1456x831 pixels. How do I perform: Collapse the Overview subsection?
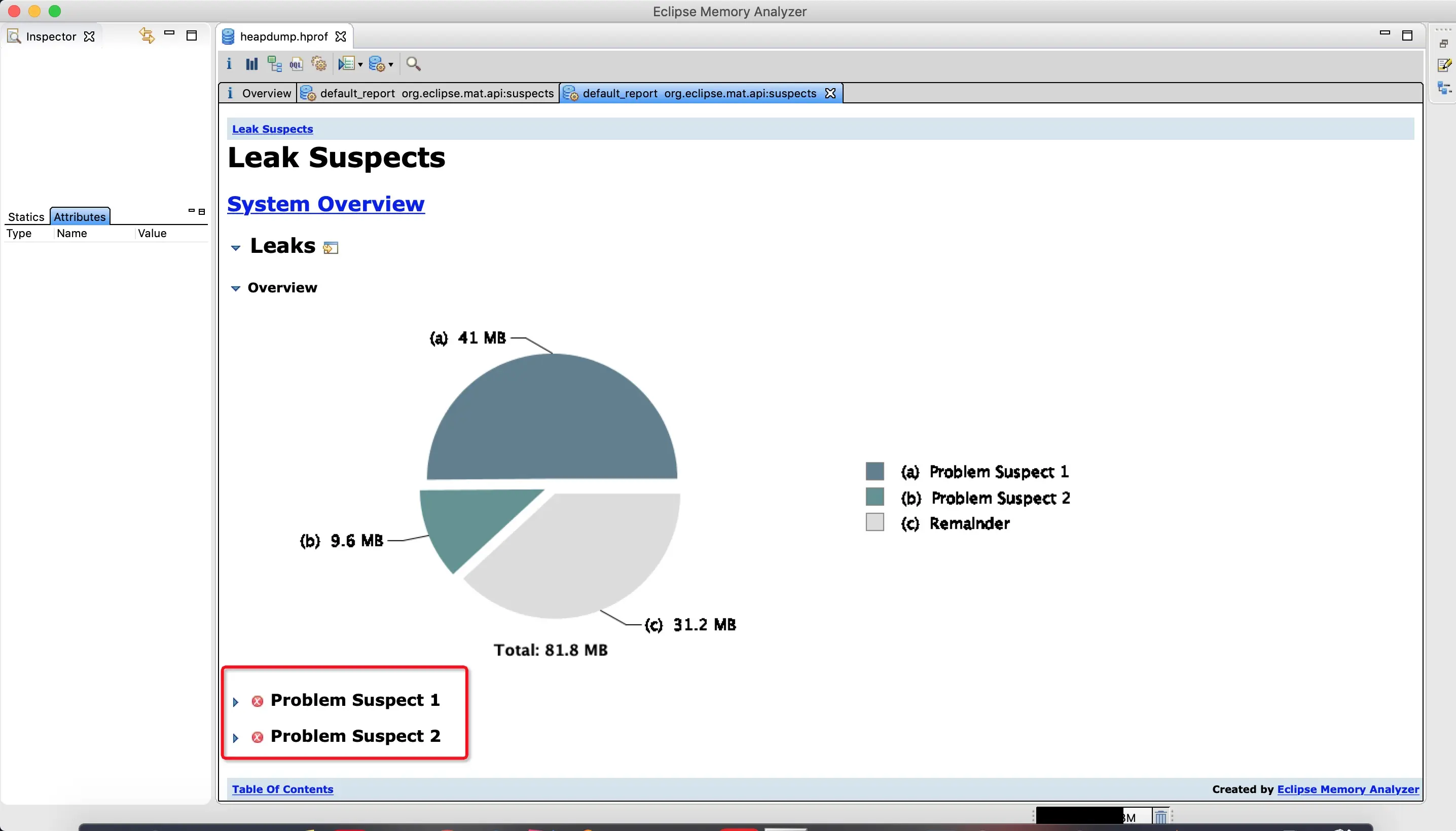235,289
